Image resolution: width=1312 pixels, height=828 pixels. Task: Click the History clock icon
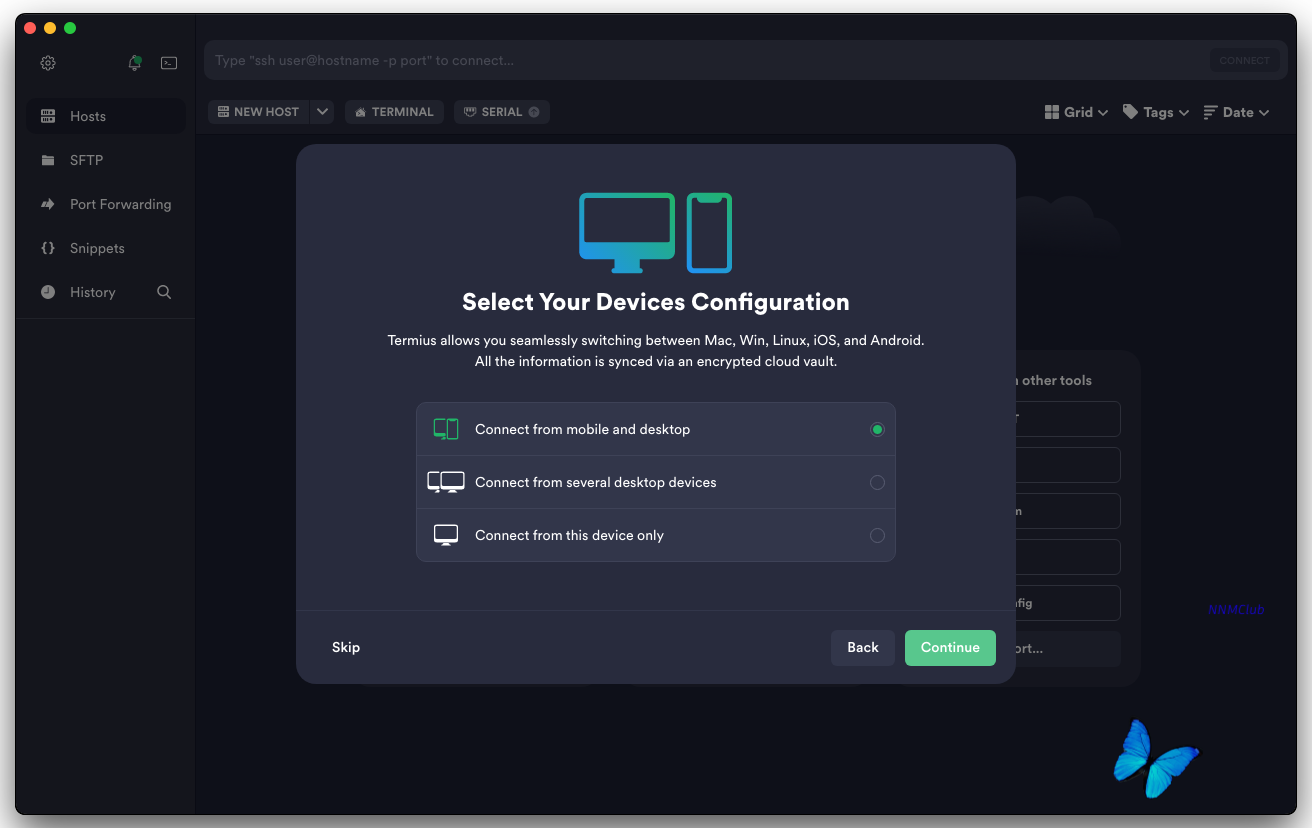[48, 292]
